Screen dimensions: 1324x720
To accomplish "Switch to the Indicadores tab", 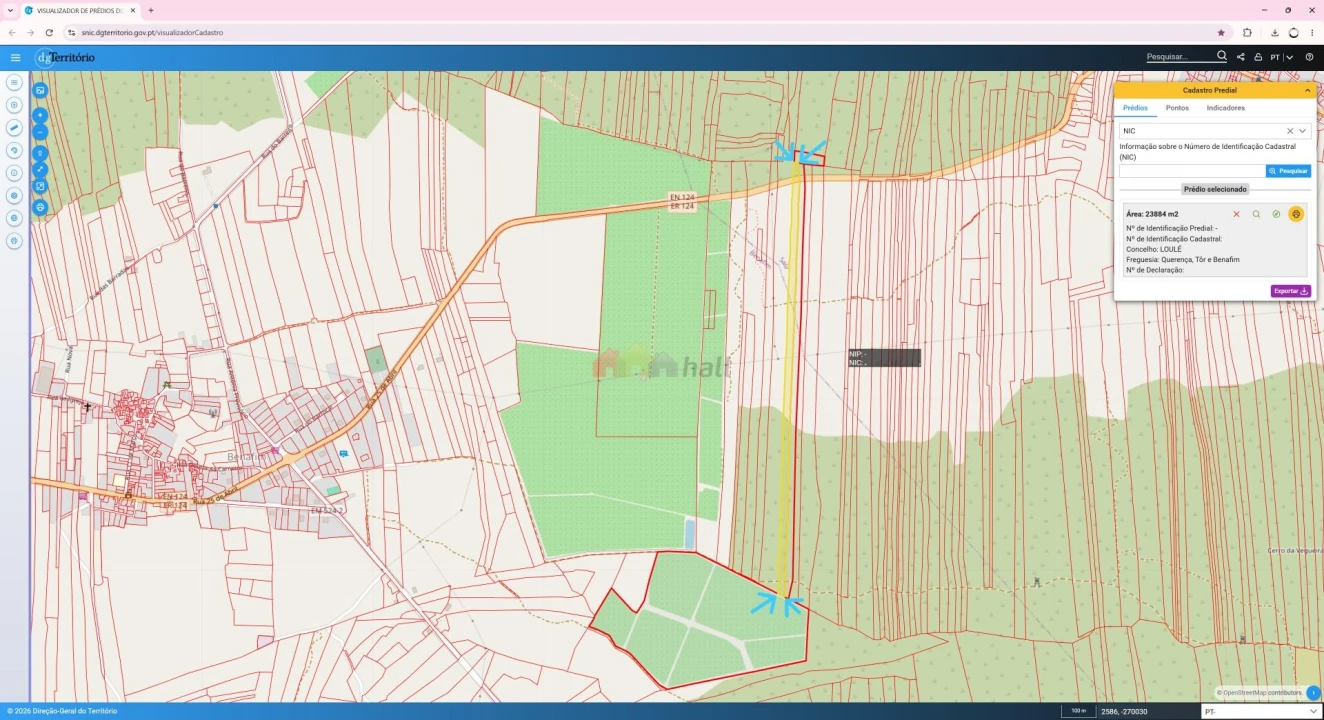I will click(x=1226, y=108).
